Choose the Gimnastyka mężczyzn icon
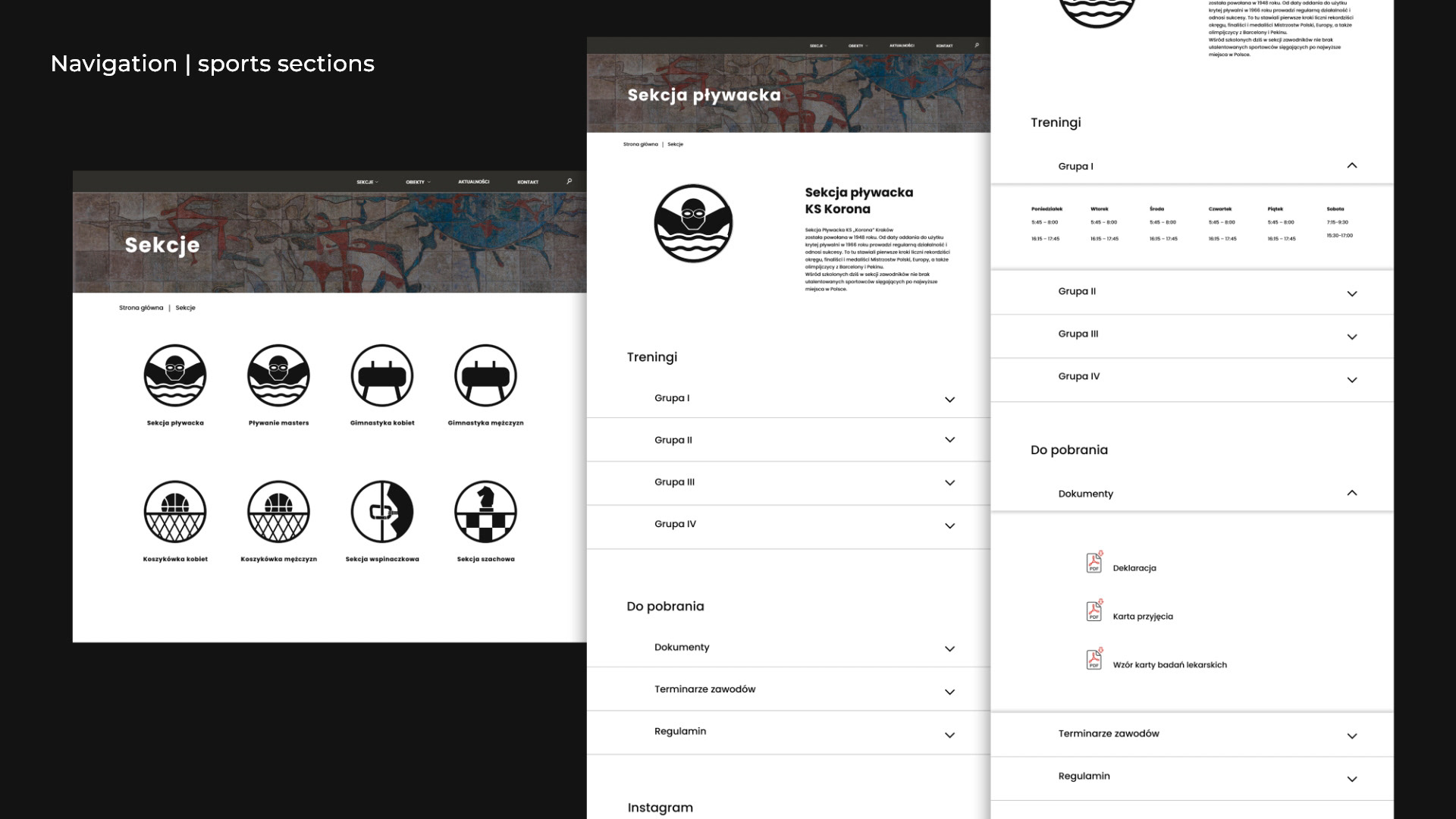Viewport: 1456px width, 819px height. tap(485, 375)
